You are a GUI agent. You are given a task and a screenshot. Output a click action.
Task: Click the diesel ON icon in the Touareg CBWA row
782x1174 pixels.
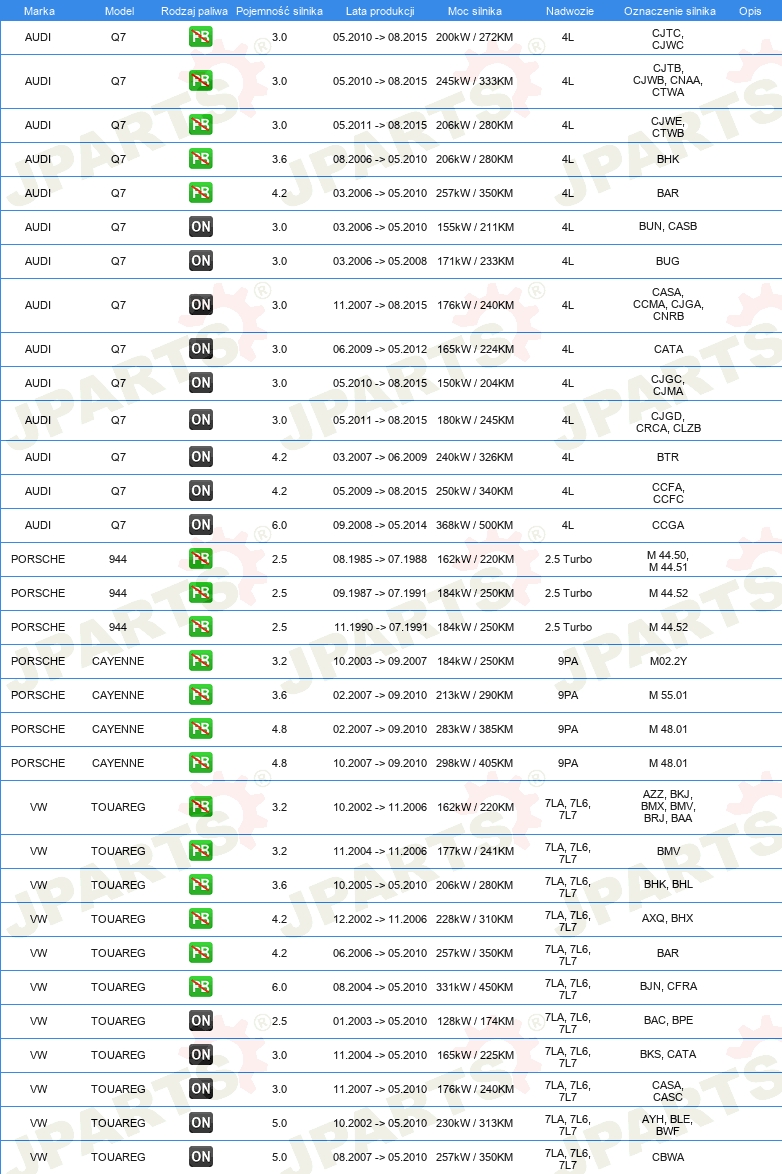point(201,1157)
